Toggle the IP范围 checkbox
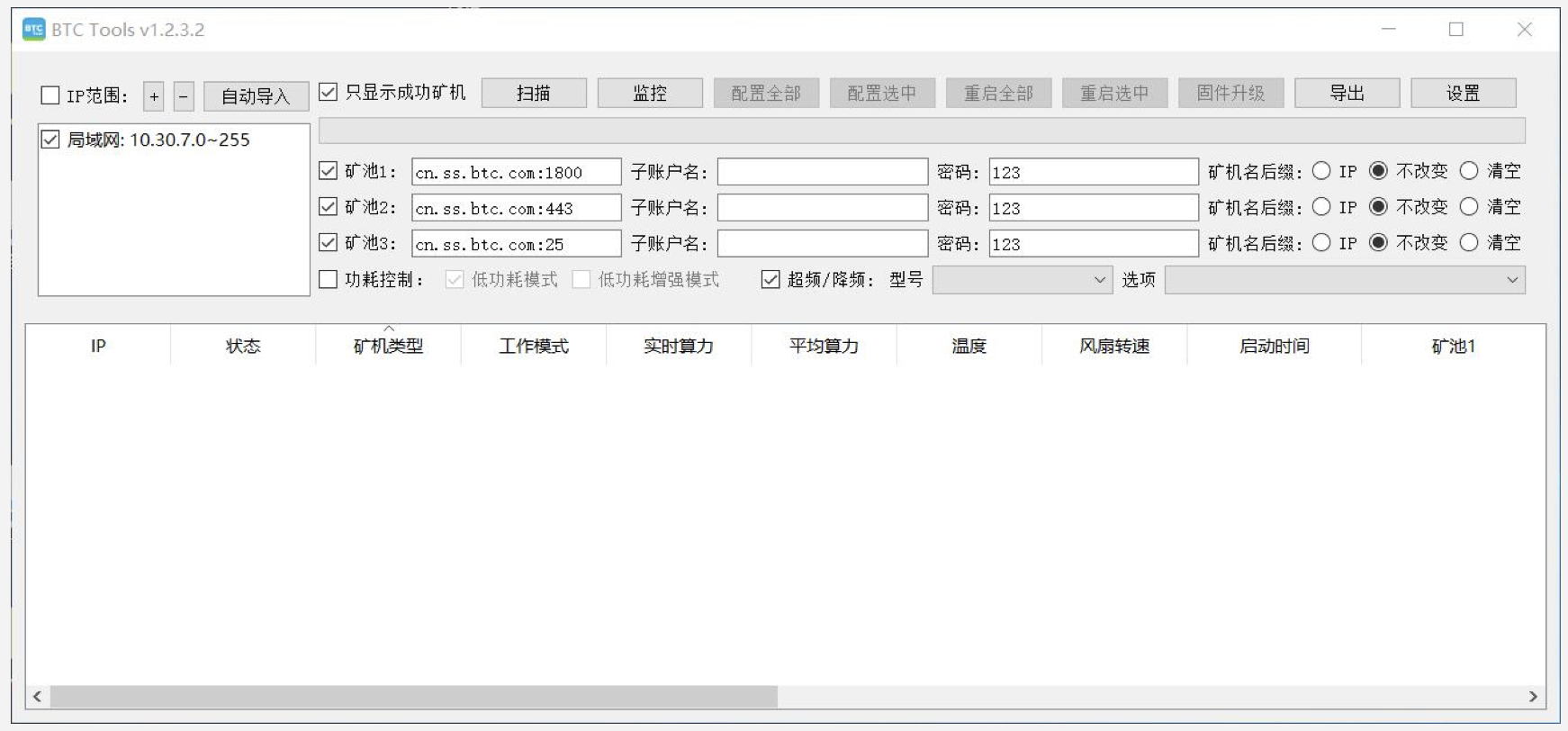This screenshot has width=1568, height=731. point(50,95)
